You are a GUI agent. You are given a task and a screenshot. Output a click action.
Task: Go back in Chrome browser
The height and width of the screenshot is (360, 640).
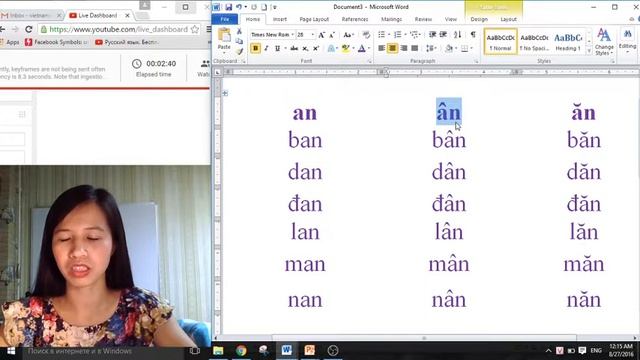tap(2, 29)
